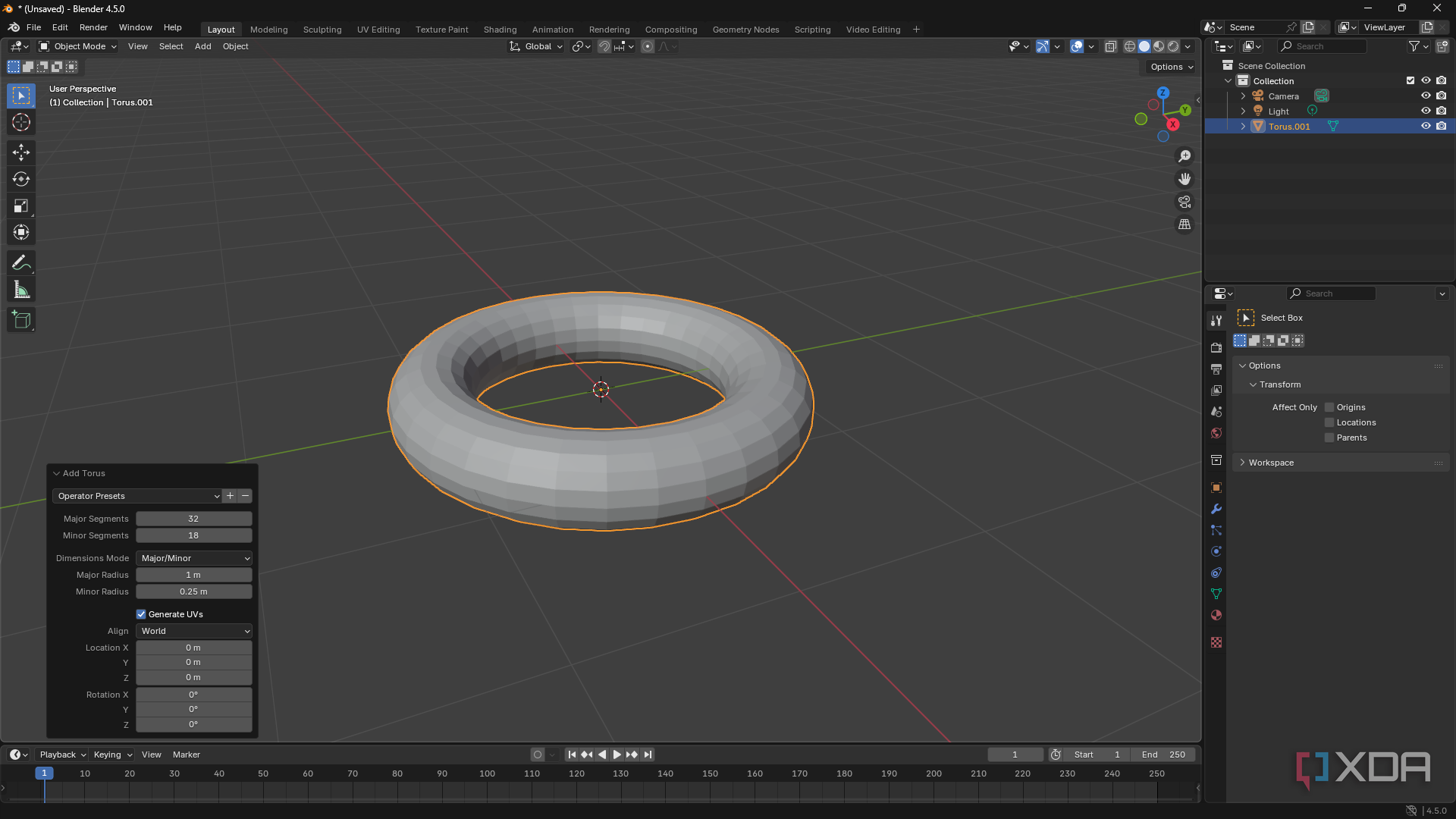Switch orthographic/perspective grid icon
The image size is (1456, 819).
(1185, 224)
